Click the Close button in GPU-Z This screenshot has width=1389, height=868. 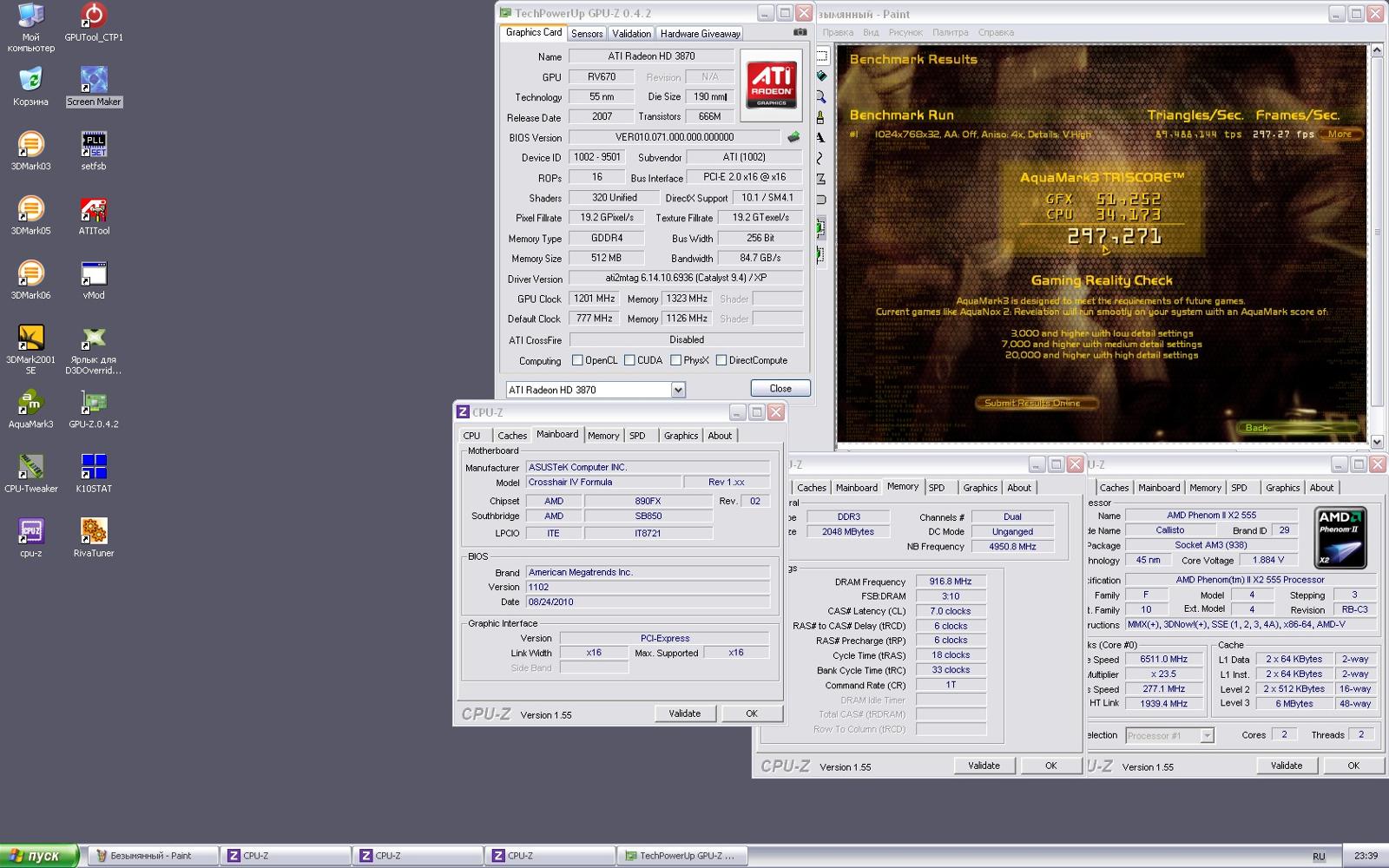[x=780, y=388]
